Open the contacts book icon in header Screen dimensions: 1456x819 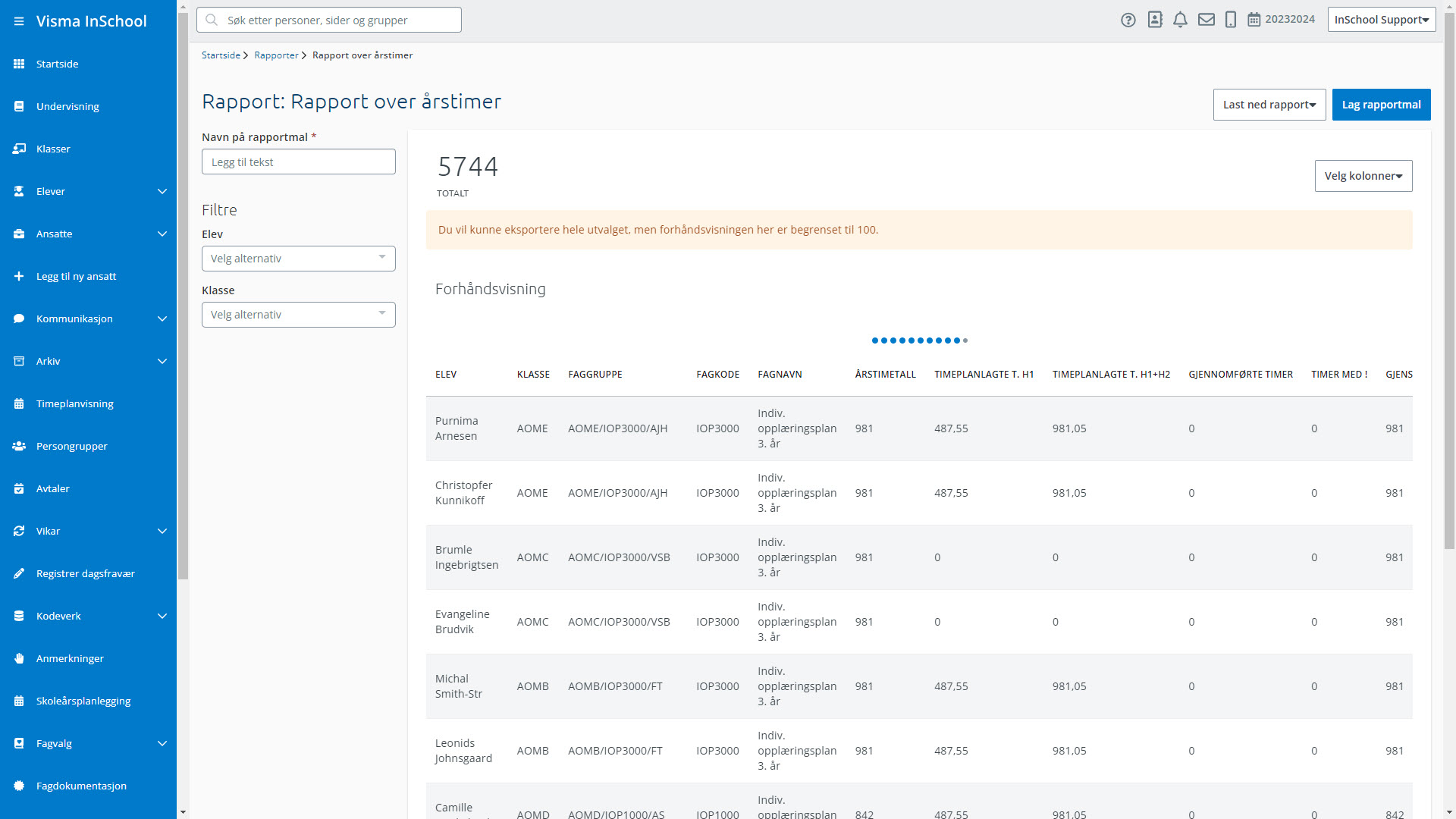click(1155, 20)
